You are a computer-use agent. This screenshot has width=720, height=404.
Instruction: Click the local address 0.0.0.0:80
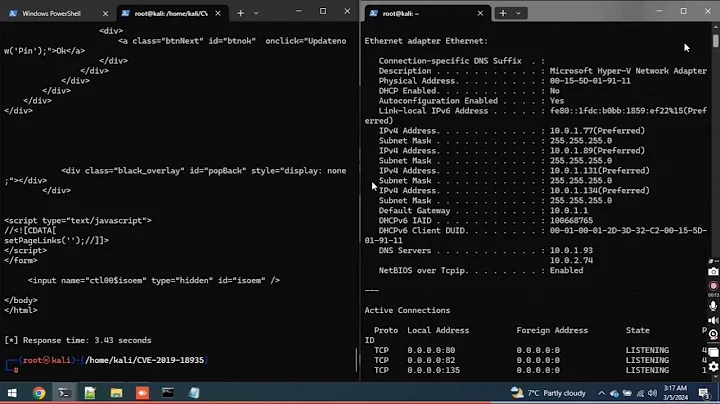point(431,350)
